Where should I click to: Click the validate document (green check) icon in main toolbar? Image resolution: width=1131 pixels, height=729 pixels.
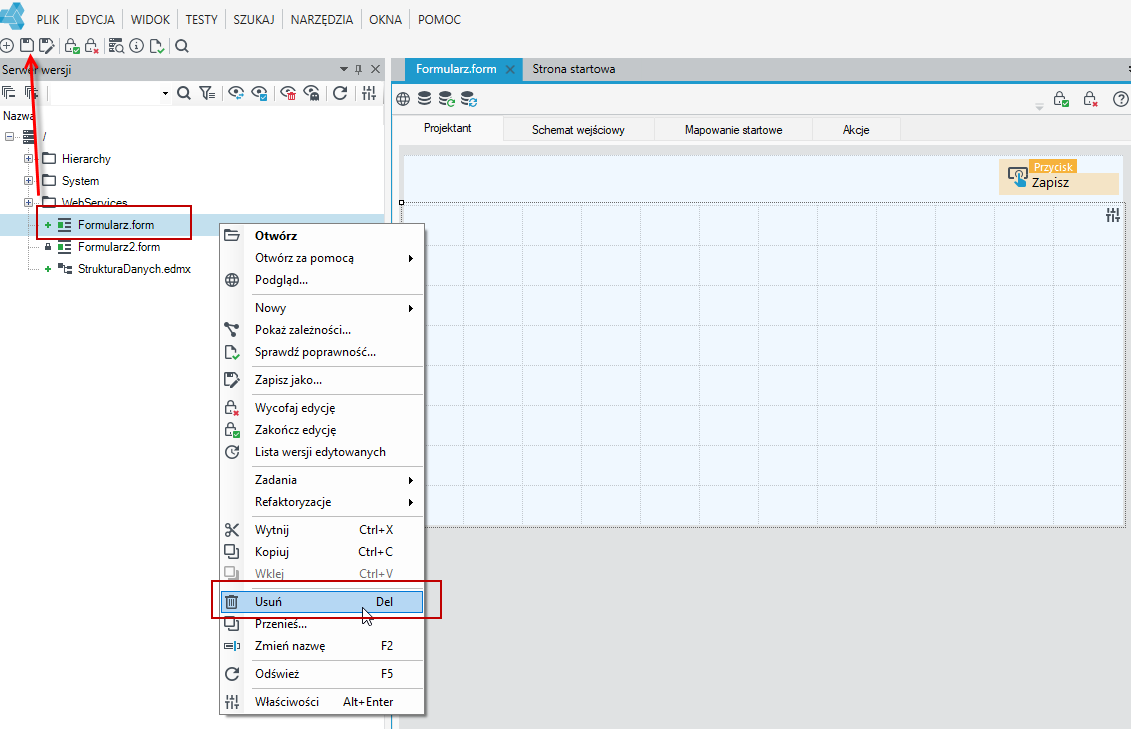[x=157, y=45]
